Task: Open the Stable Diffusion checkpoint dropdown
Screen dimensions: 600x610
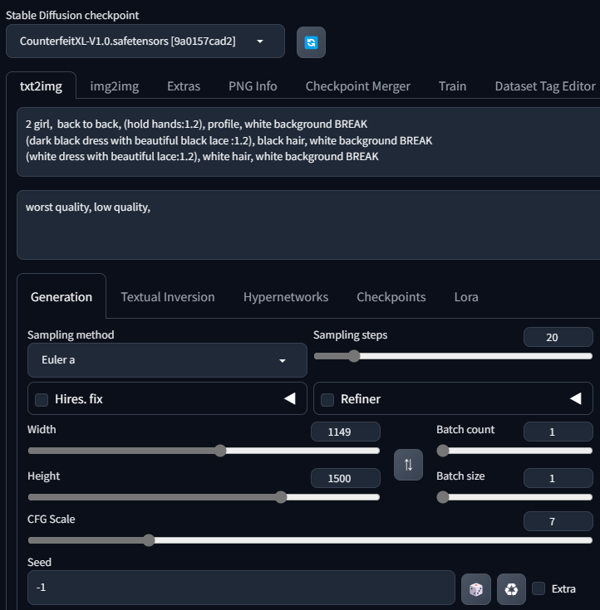Action: tap(145, 41)
